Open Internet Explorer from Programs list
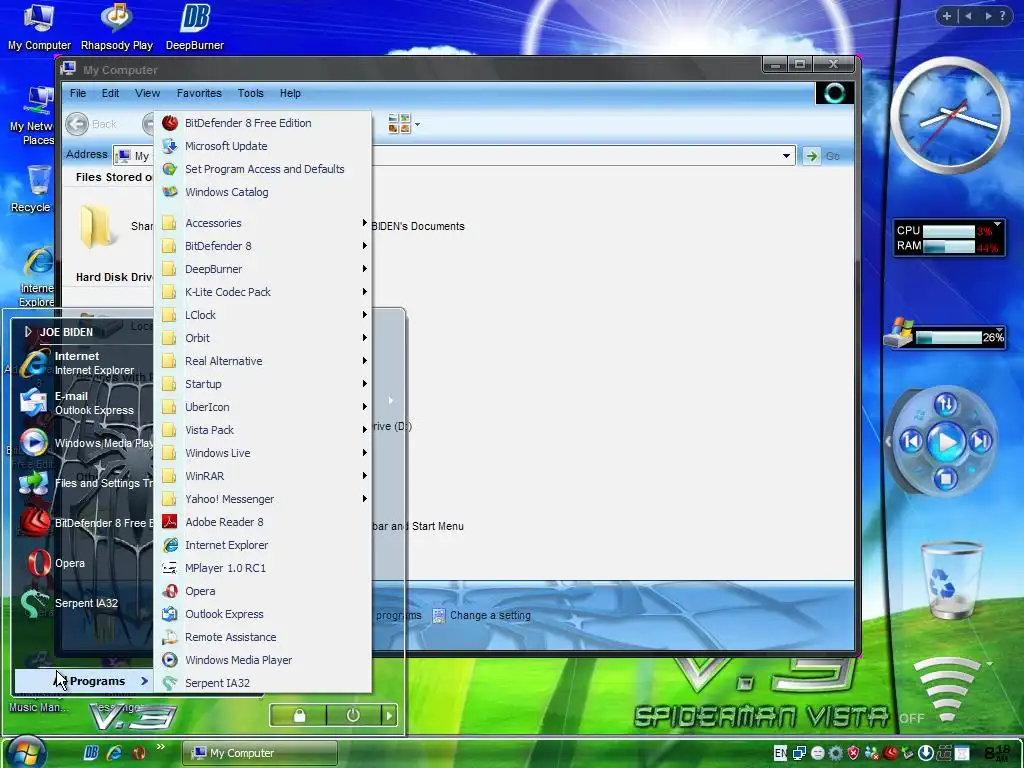 tap(263, 545)
